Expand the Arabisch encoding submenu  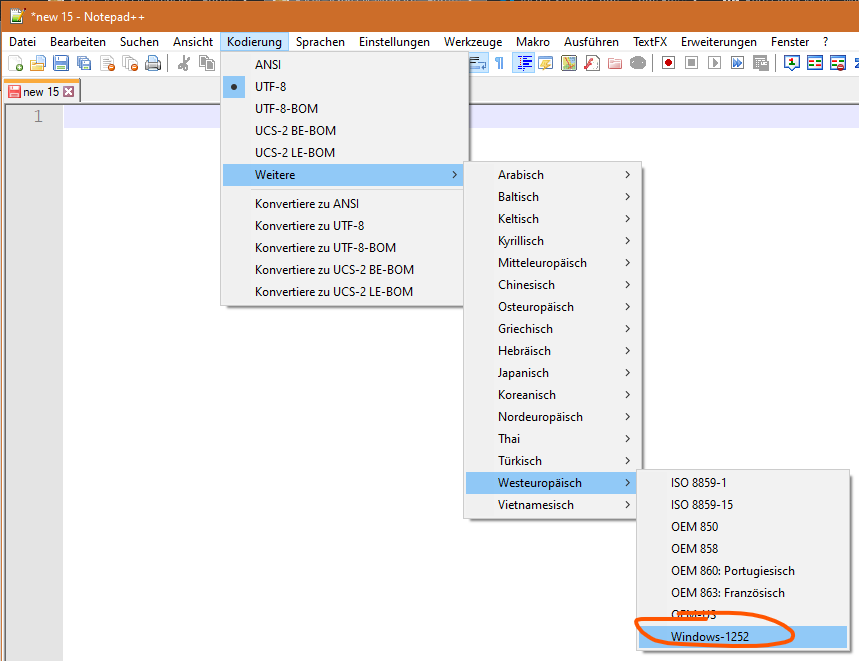coord(552,175)
